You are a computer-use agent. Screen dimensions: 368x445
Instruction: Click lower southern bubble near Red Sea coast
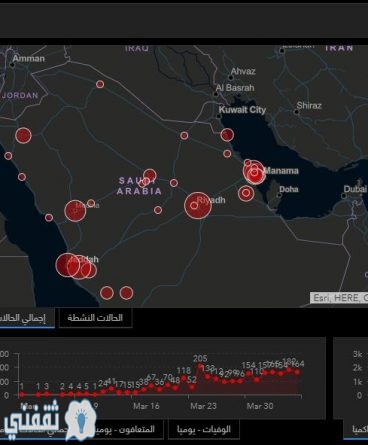pyautogui.click(x=107, y=293)
